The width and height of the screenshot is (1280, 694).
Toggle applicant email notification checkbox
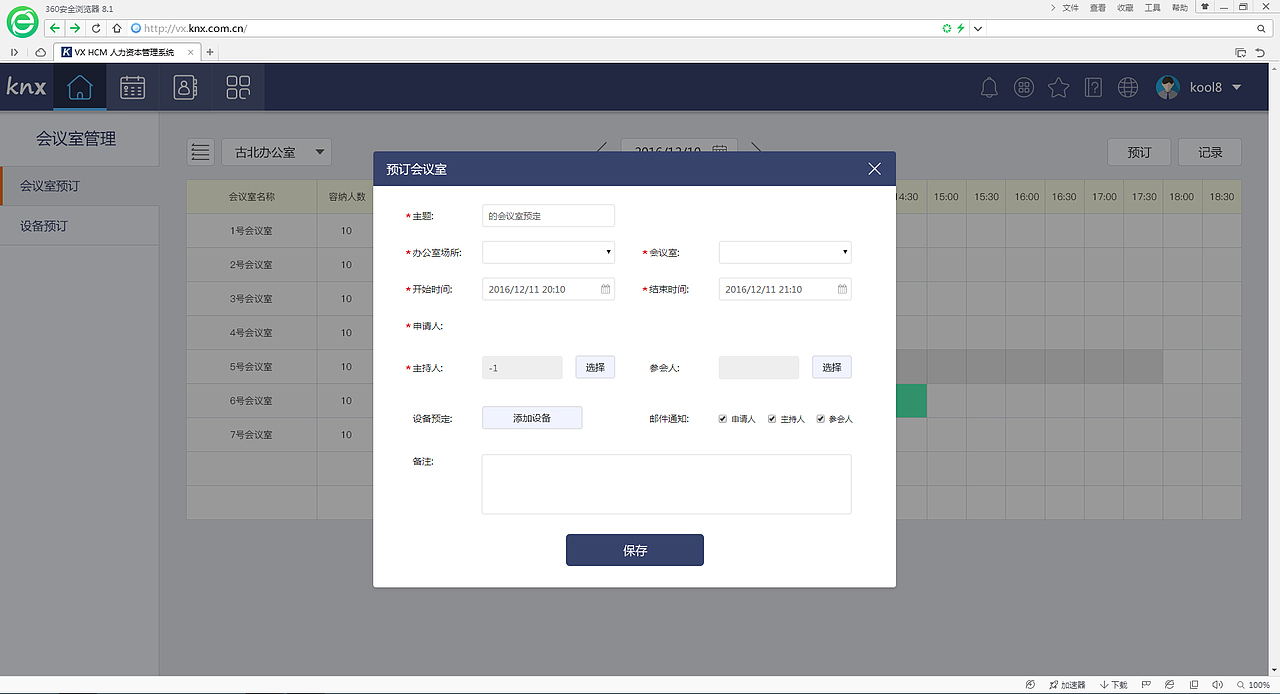[723, 419]
